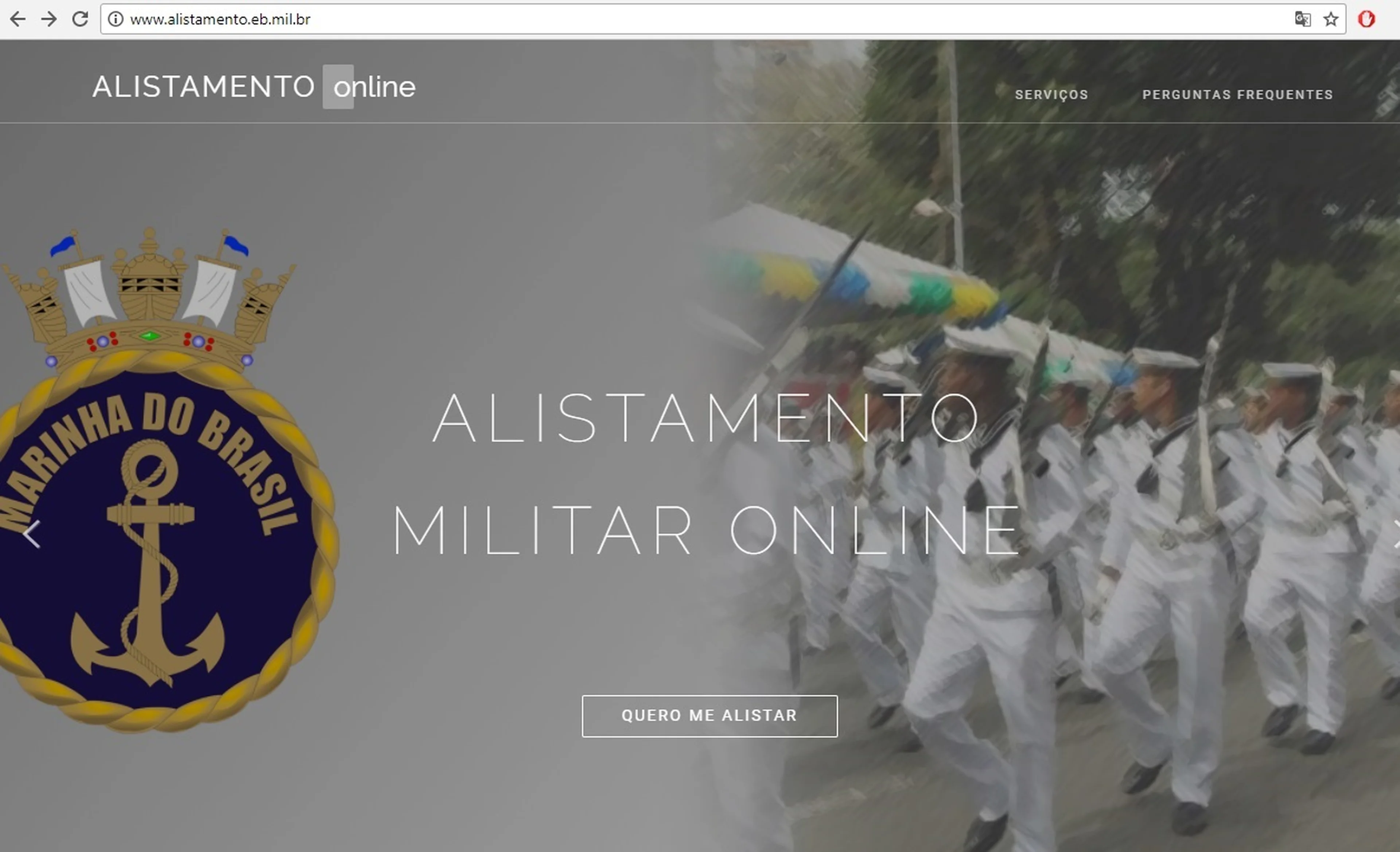Bookmark this page with the star icon
The width and height of the screenshot is (1400, 852).
(1331, 19)
